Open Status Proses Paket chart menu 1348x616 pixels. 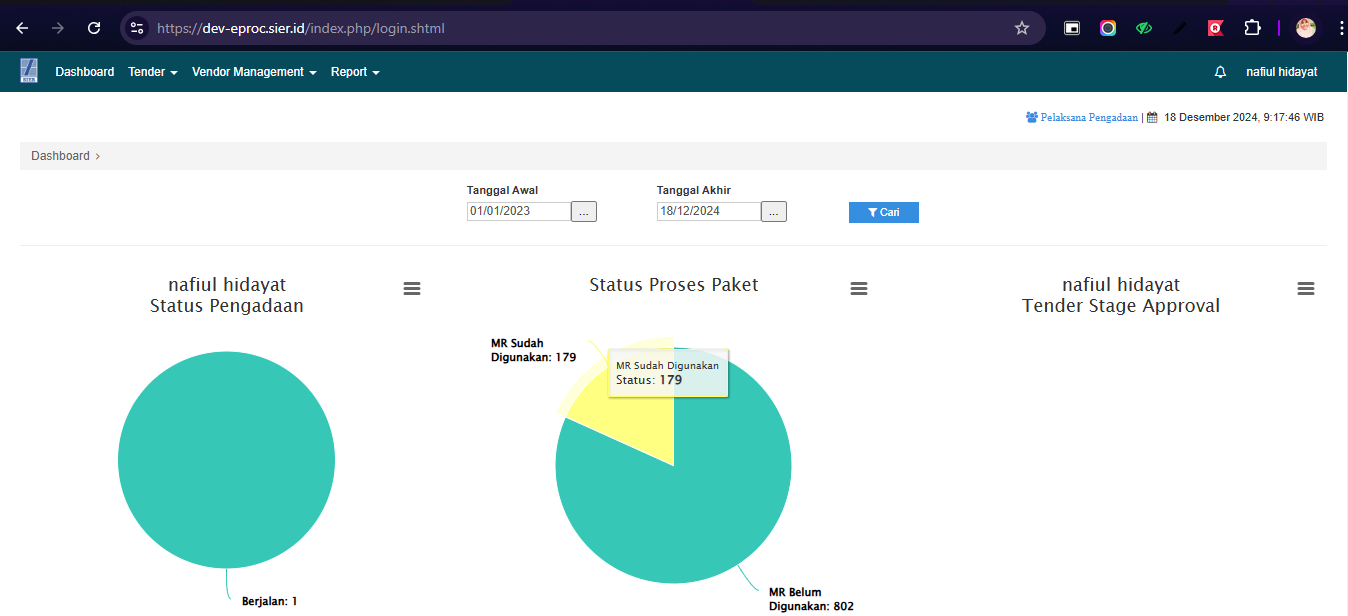[859, 288]
